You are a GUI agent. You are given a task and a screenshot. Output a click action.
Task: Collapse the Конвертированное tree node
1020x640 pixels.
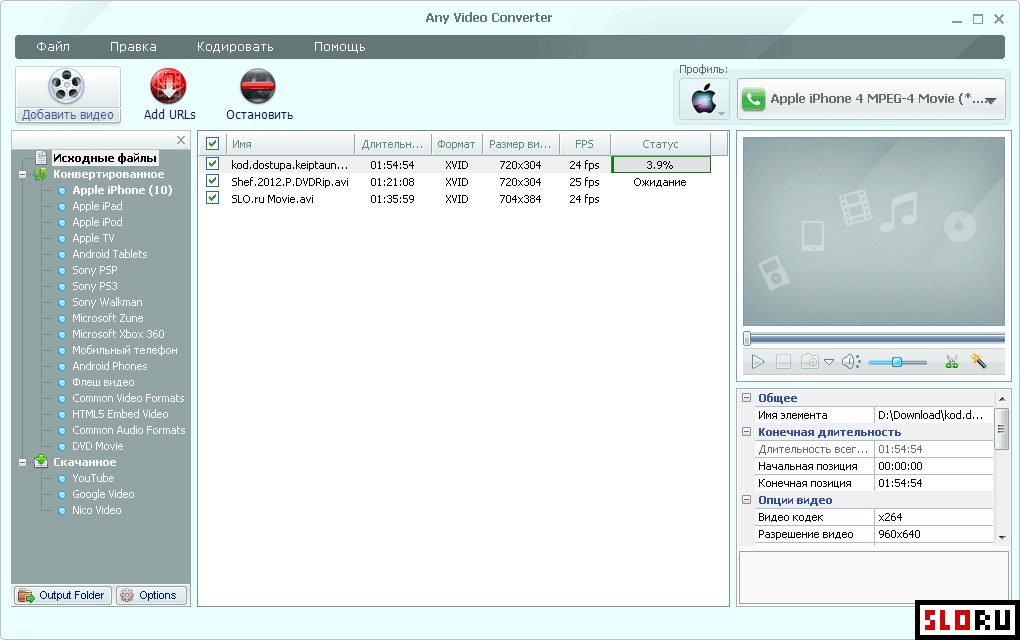(22, 174)
